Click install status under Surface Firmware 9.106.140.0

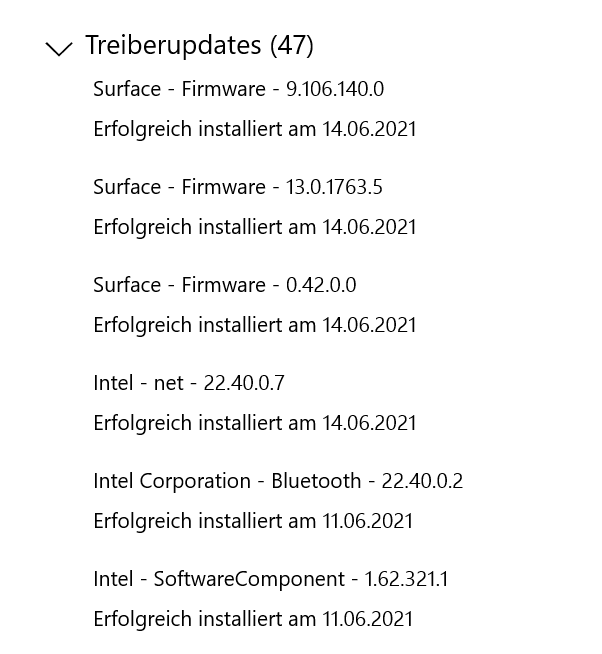click(x=254, y=129)
